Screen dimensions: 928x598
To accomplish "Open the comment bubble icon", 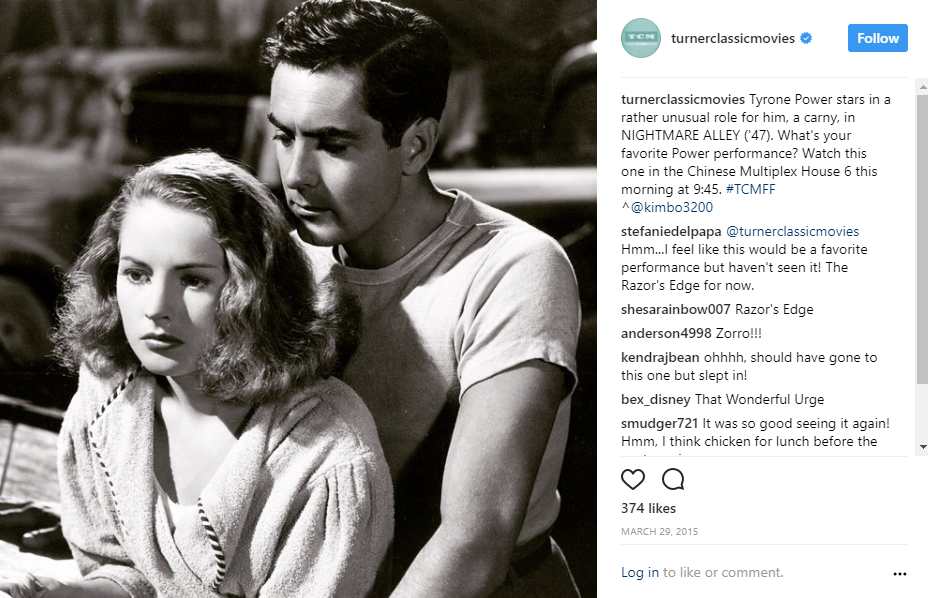I will (673, 479).
